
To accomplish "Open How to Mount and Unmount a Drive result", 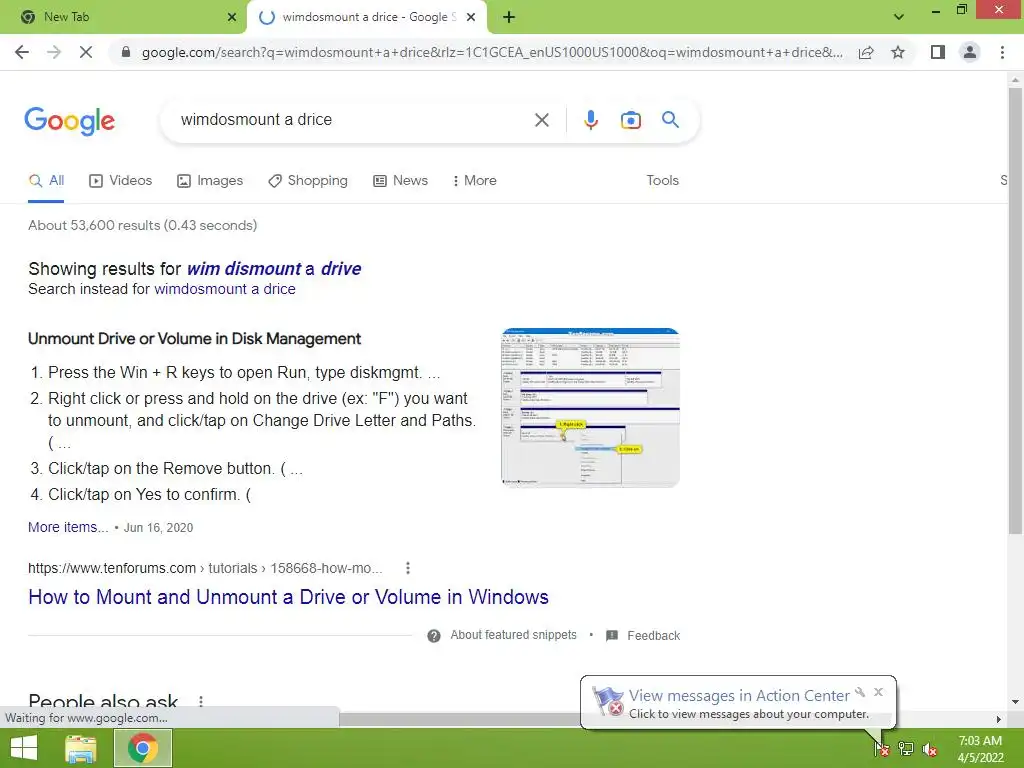I will pyautogui.click(x=288, y=597).
